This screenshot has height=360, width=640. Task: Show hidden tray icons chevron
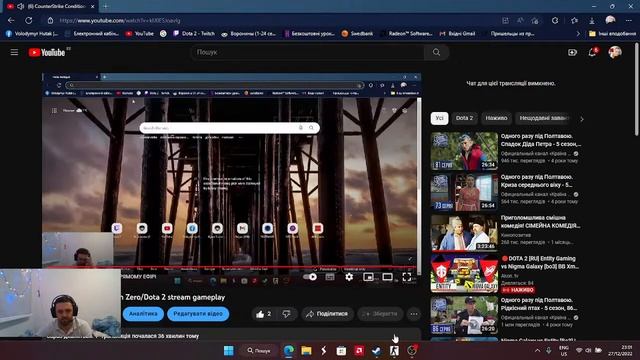[x=537, y=350]
